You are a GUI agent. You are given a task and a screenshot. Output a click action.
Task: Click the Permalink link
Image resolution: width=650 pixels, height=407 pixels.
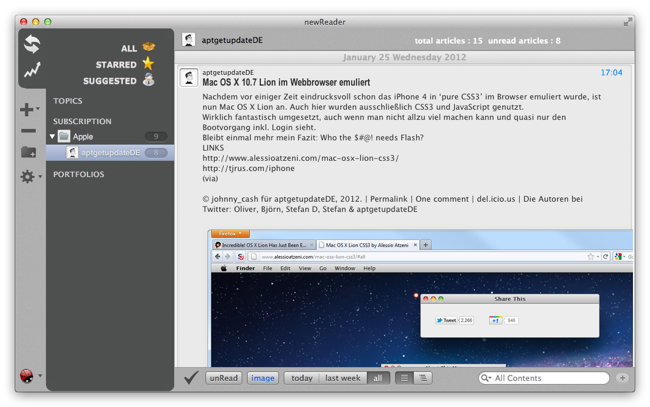pos(389,199)
